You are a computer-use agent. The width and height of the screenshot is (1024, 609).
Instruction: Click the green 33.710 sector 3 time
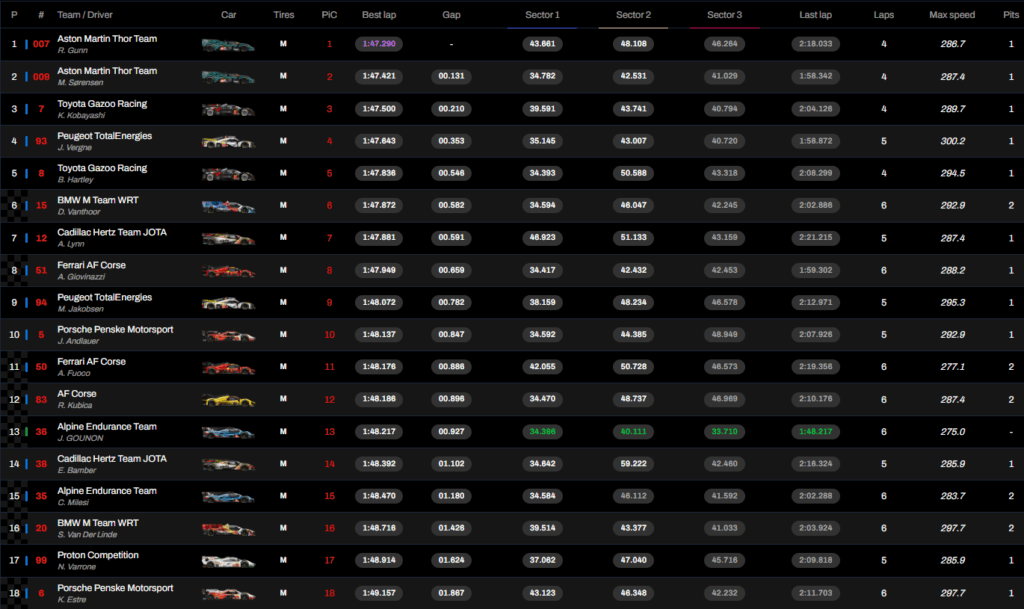tap(724, 432)
